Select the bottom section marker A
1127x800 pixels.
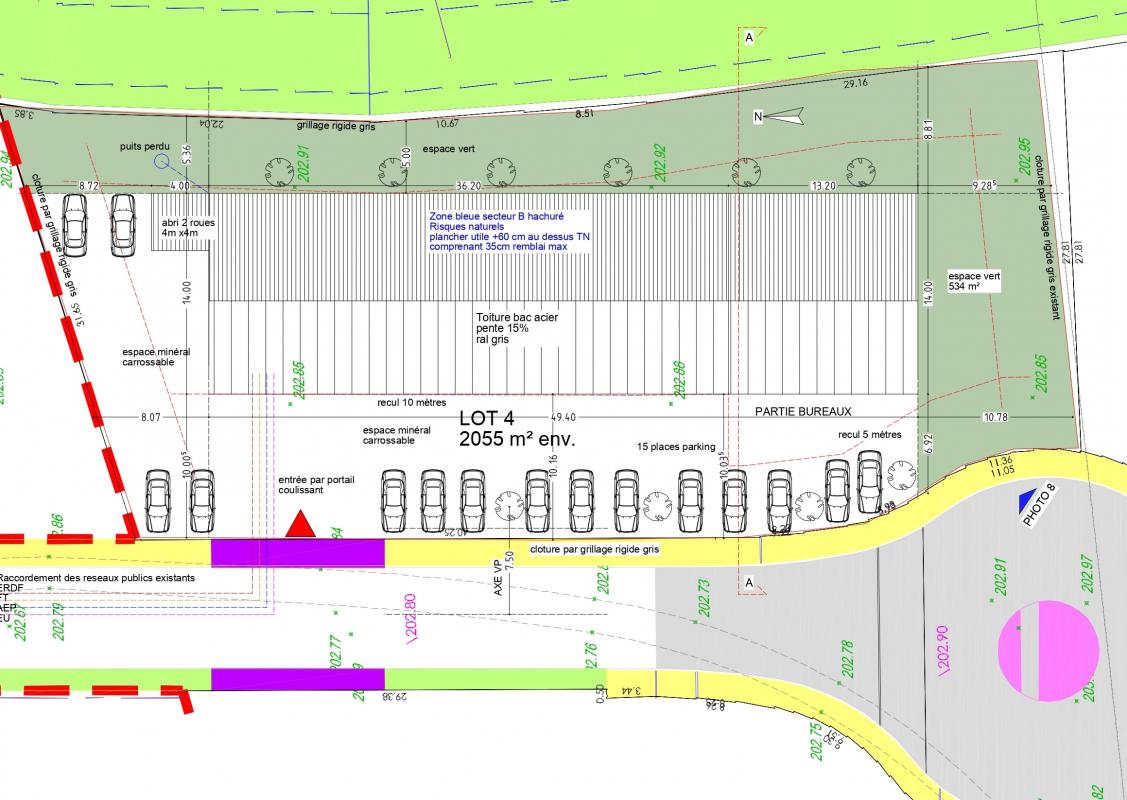coord(747,583)
